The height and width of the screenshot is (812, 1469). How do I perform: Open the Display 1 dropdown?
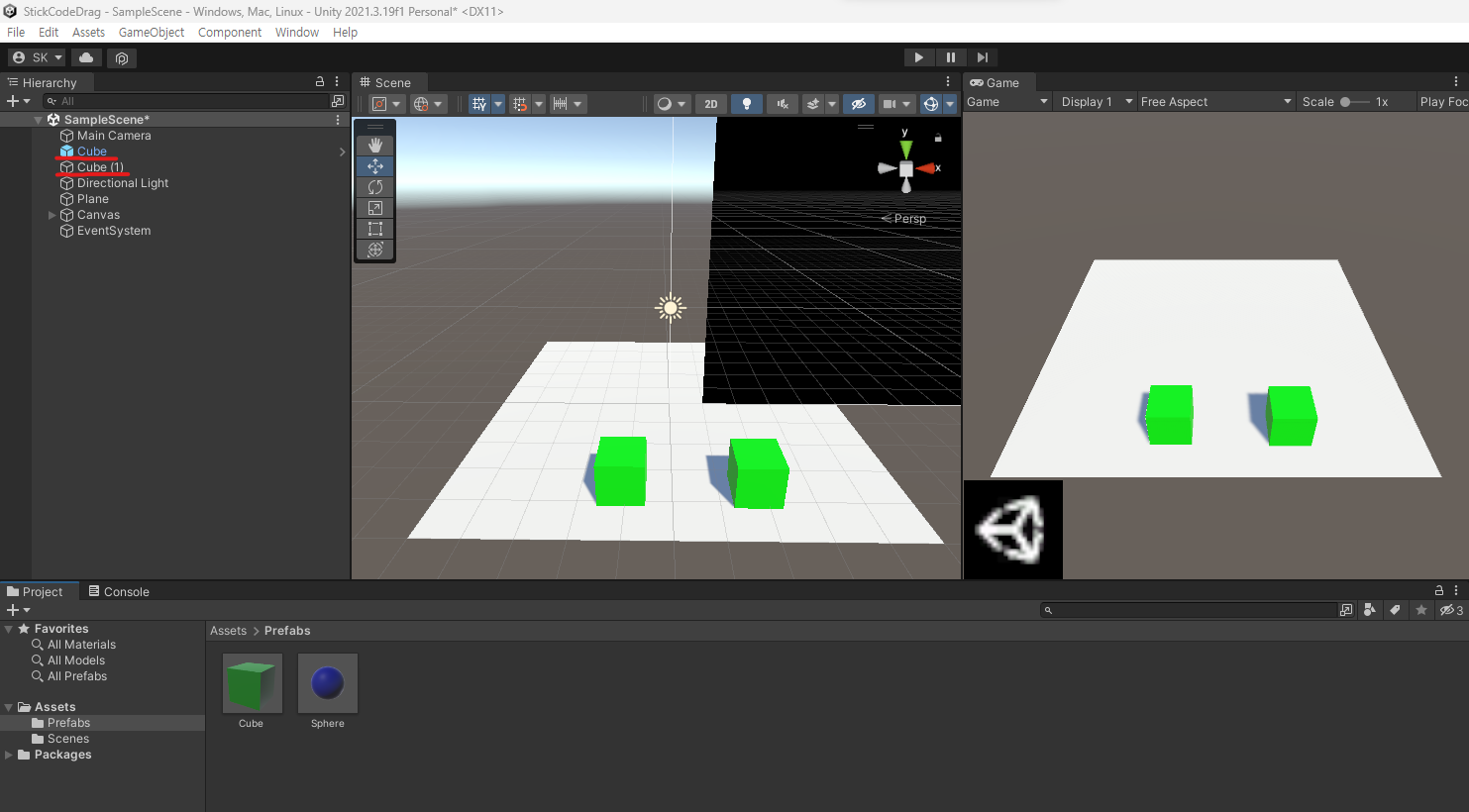tap(1096, 102)
